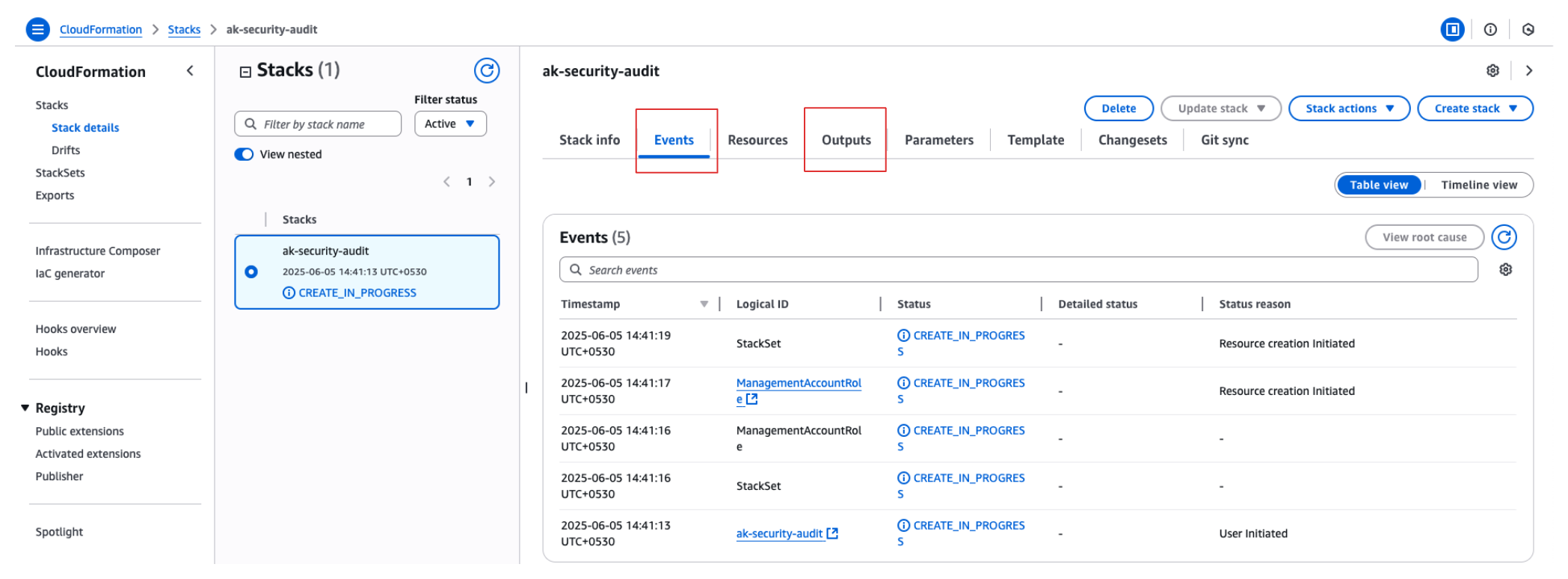This screenshot has width=1568, height=579.
Task: Open Hooks overview
Action: pos(76,329)
